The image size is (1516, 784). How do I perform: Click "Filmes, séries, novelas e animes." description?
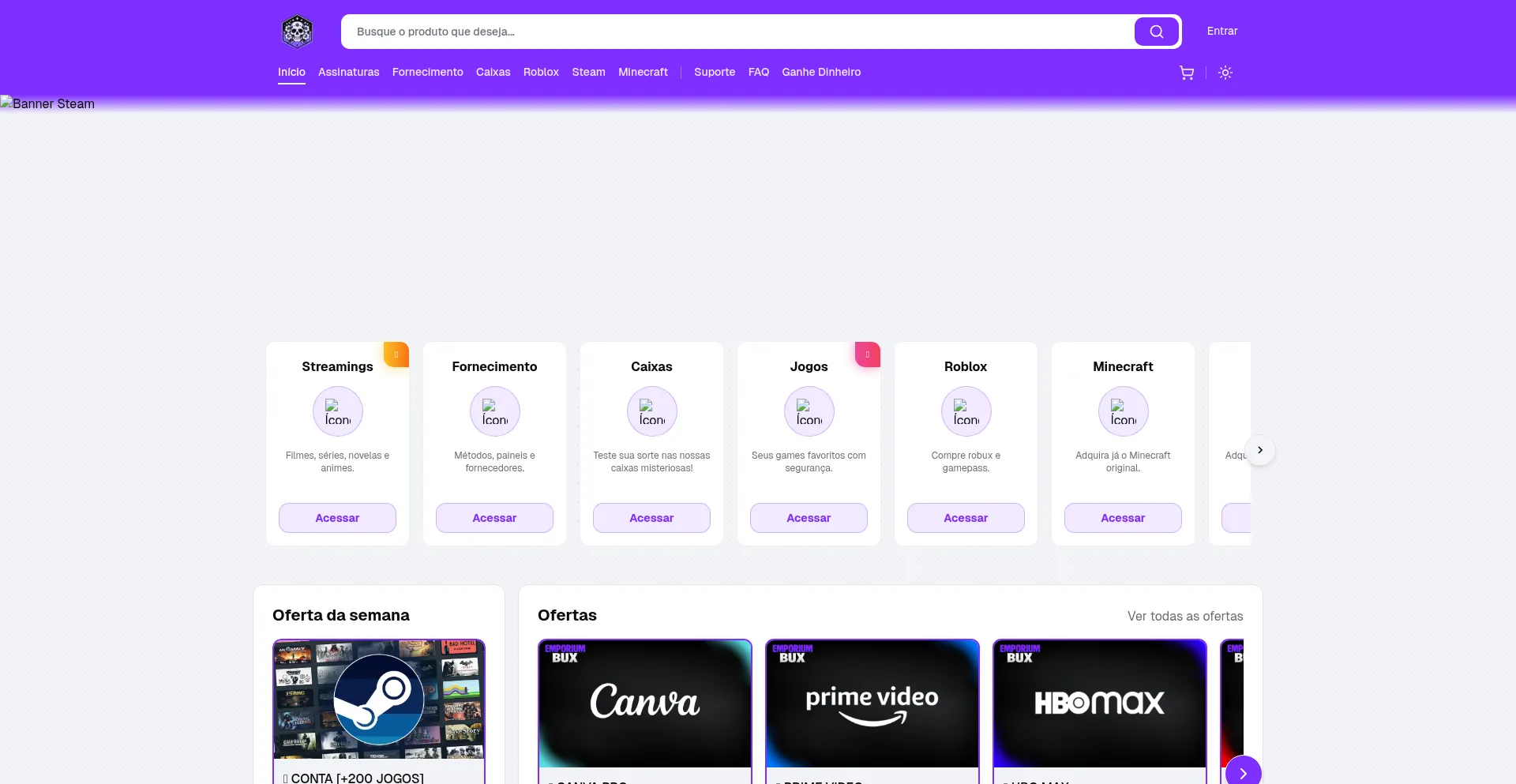click(337, 462)
